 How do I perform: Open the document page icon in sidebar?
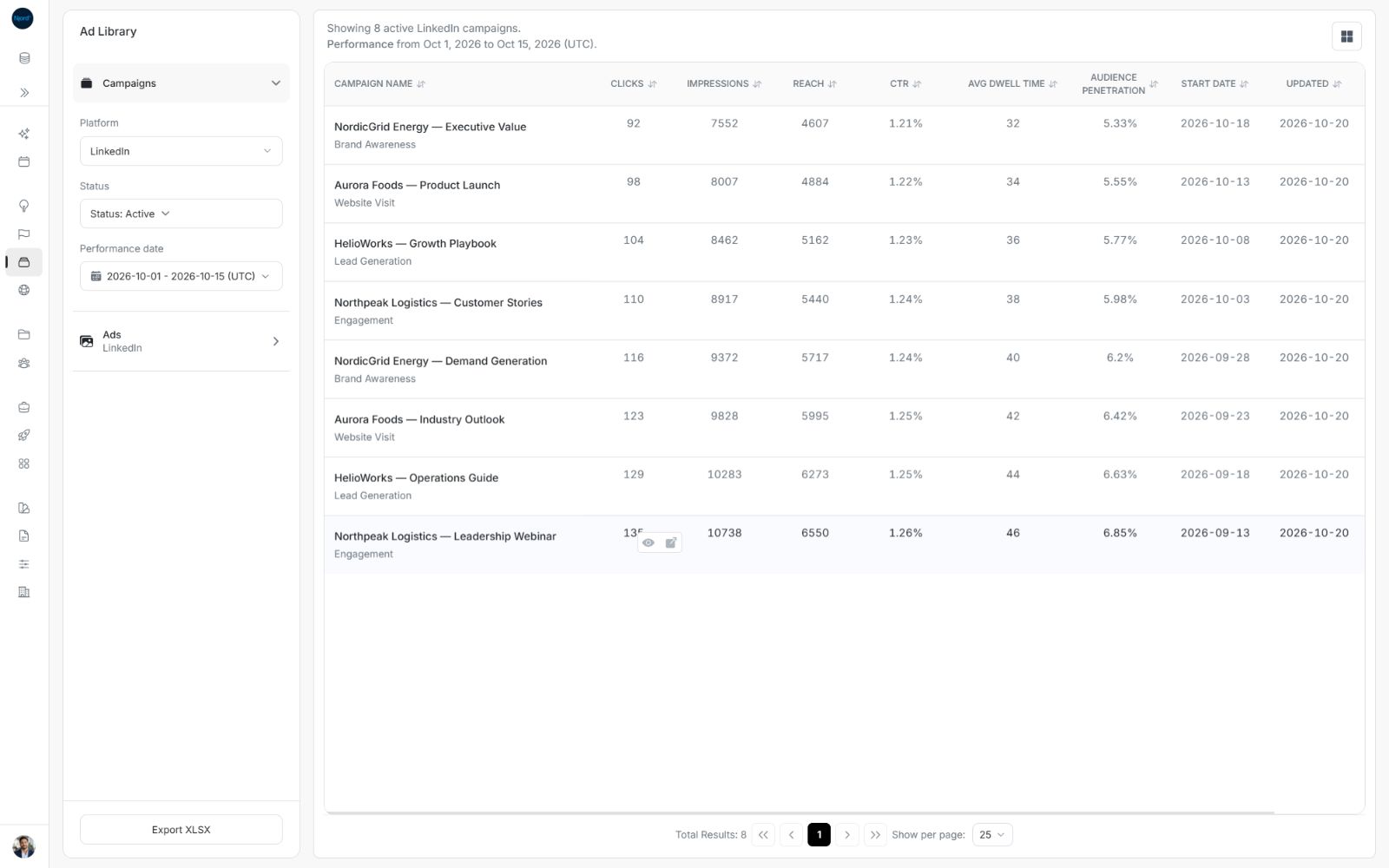pos(24,536)
